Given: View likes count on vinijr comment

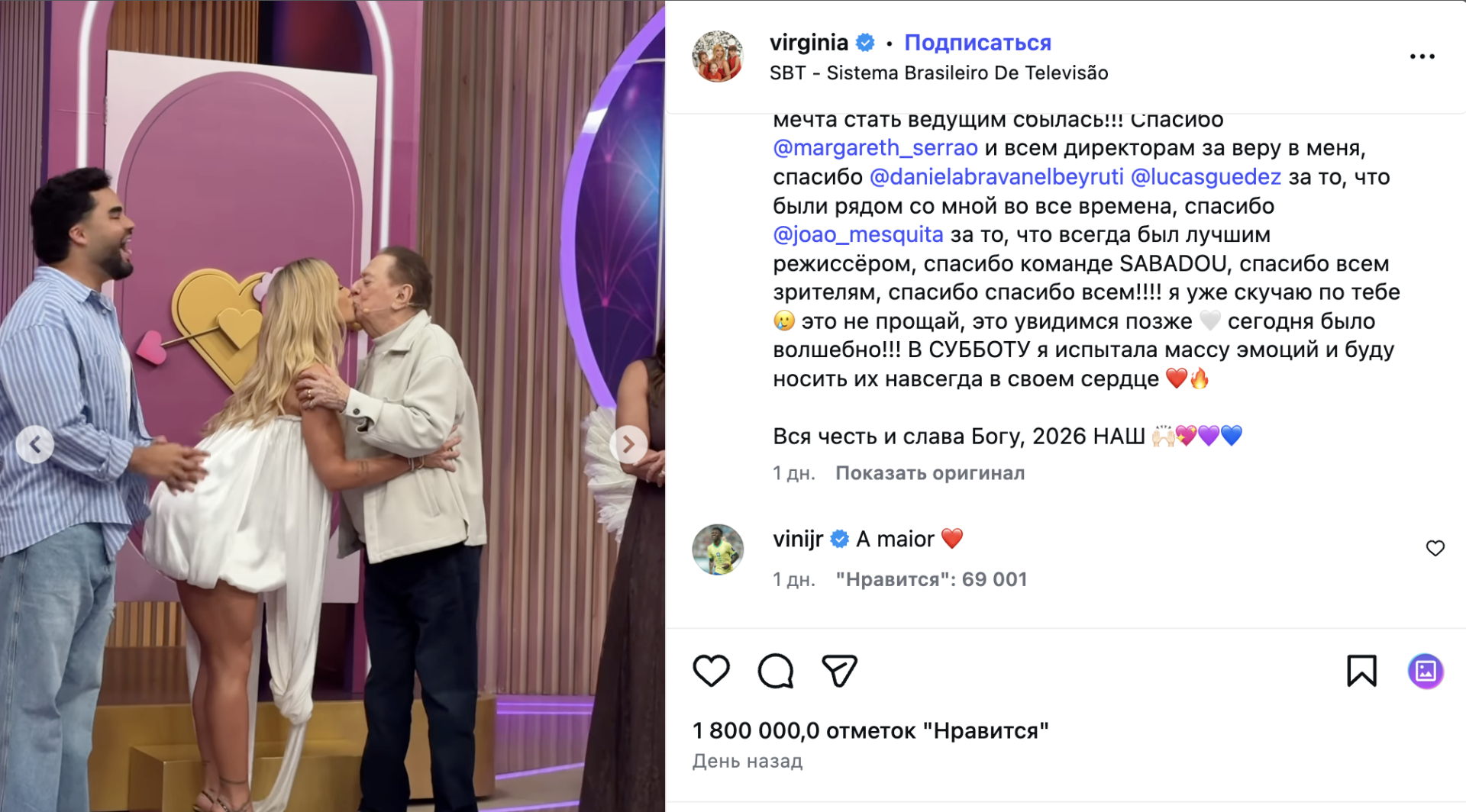Looking at the screenshot, I should (931, 579).
